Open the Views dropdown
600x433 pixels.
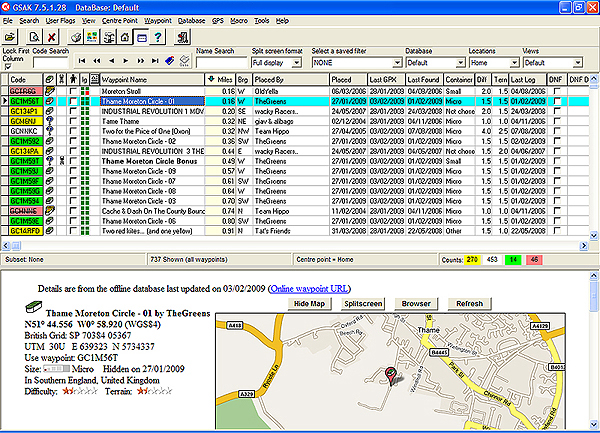click(x=577, y=63)
